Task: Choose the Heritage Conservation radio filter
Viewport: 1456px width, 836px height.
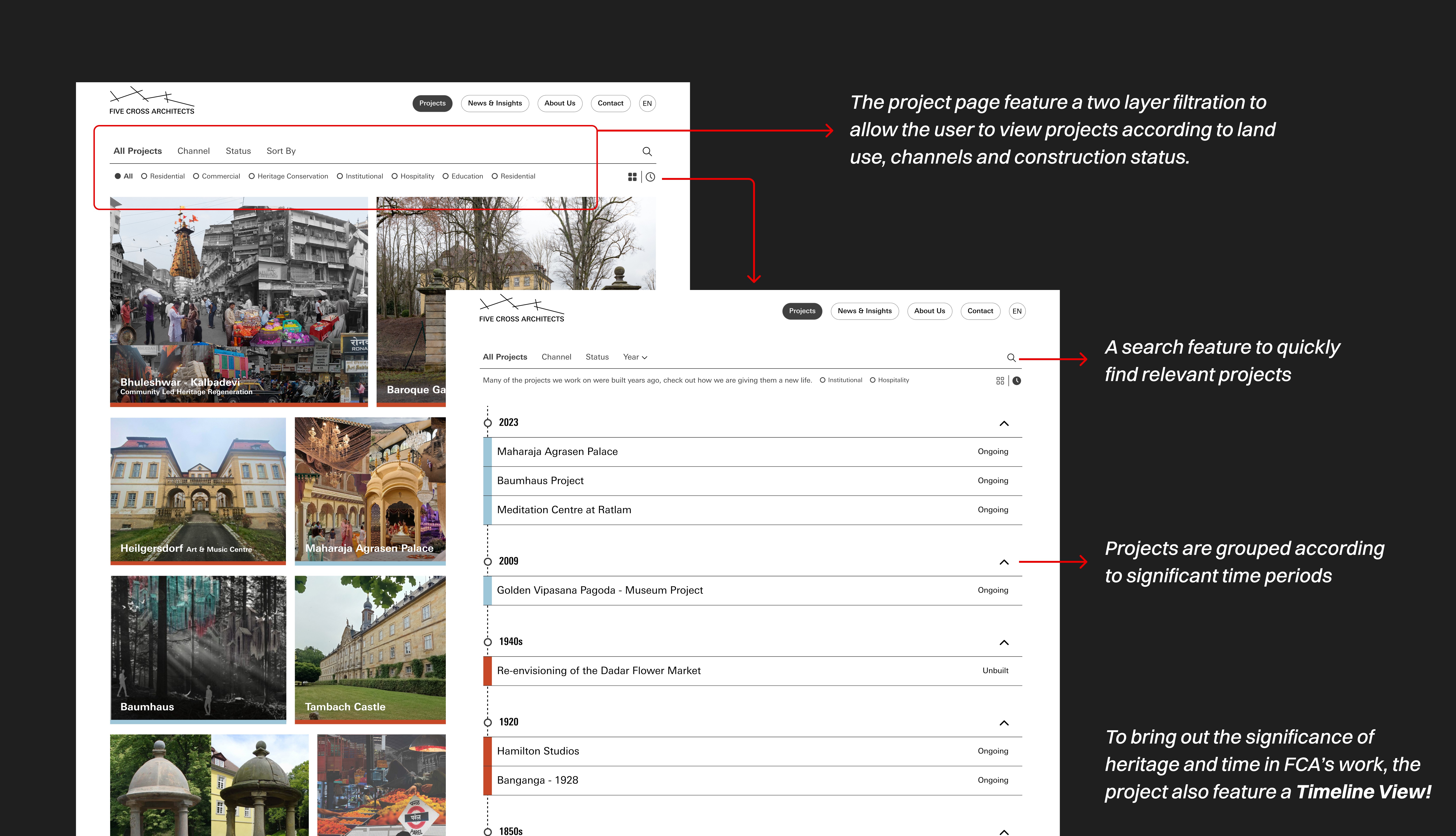Action: tap(288, 176)
